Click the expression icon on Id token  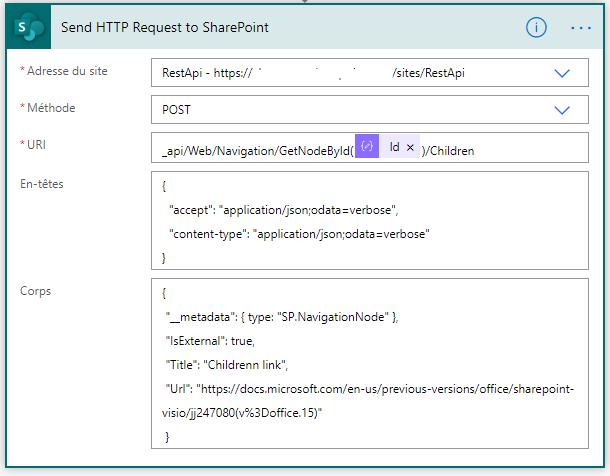367,146
